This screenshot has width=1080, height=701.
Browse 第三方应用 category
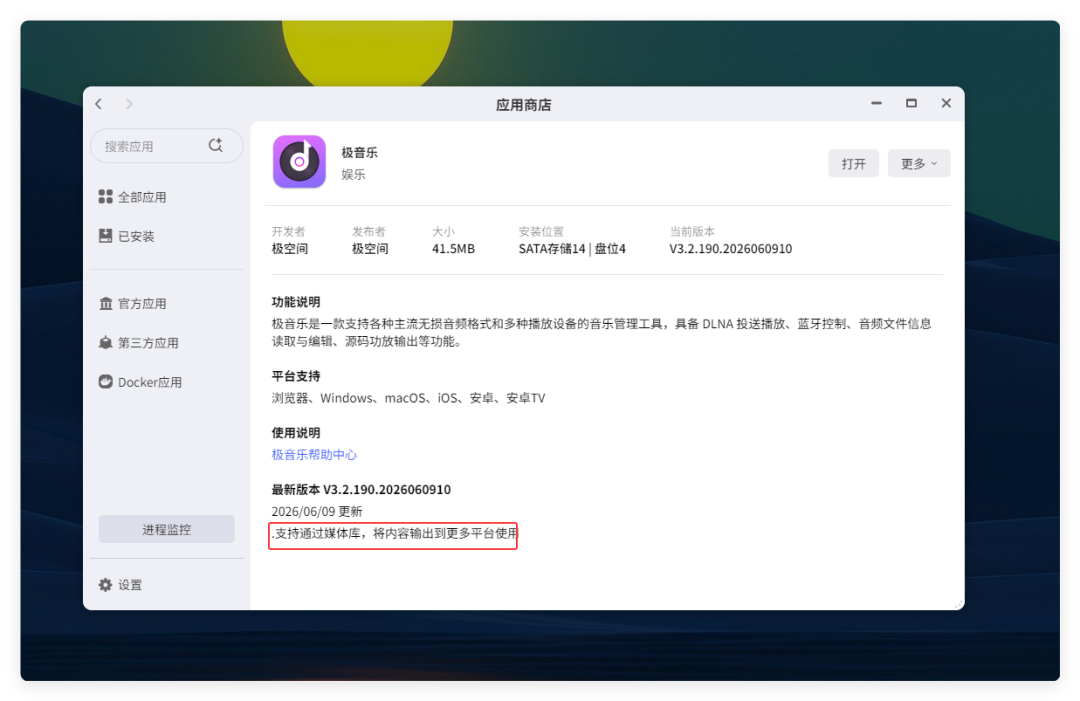[x=148, y=343]
